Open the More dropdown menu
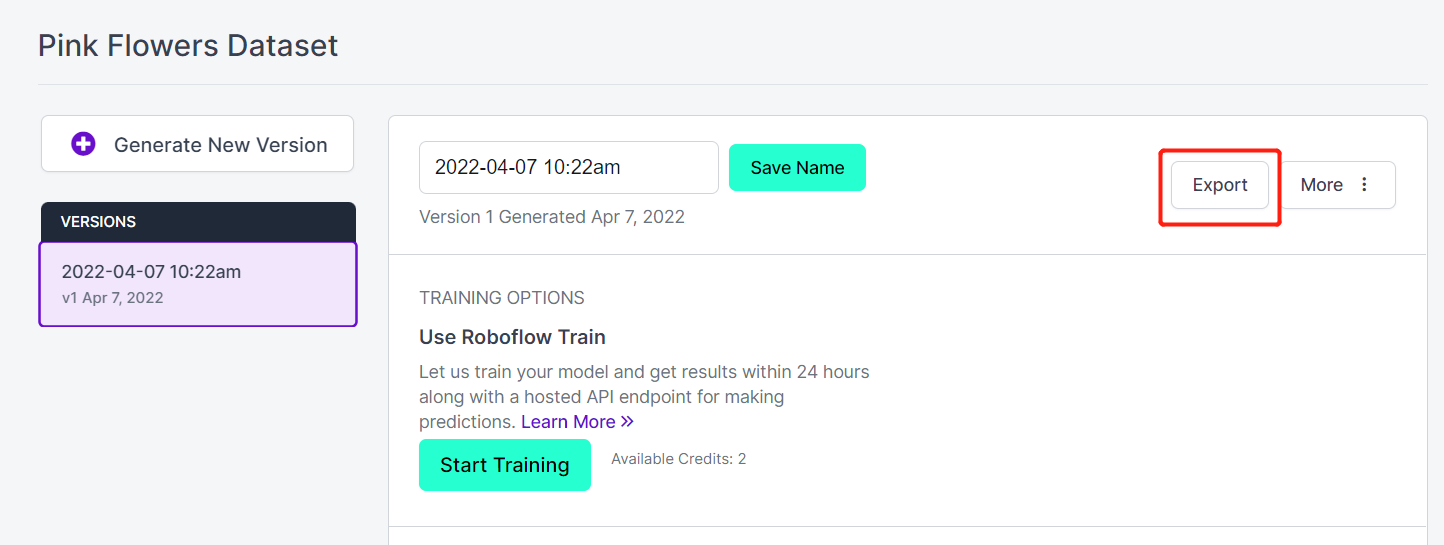The width and height of the screenshot is (1444, 545). [1338, 185]
